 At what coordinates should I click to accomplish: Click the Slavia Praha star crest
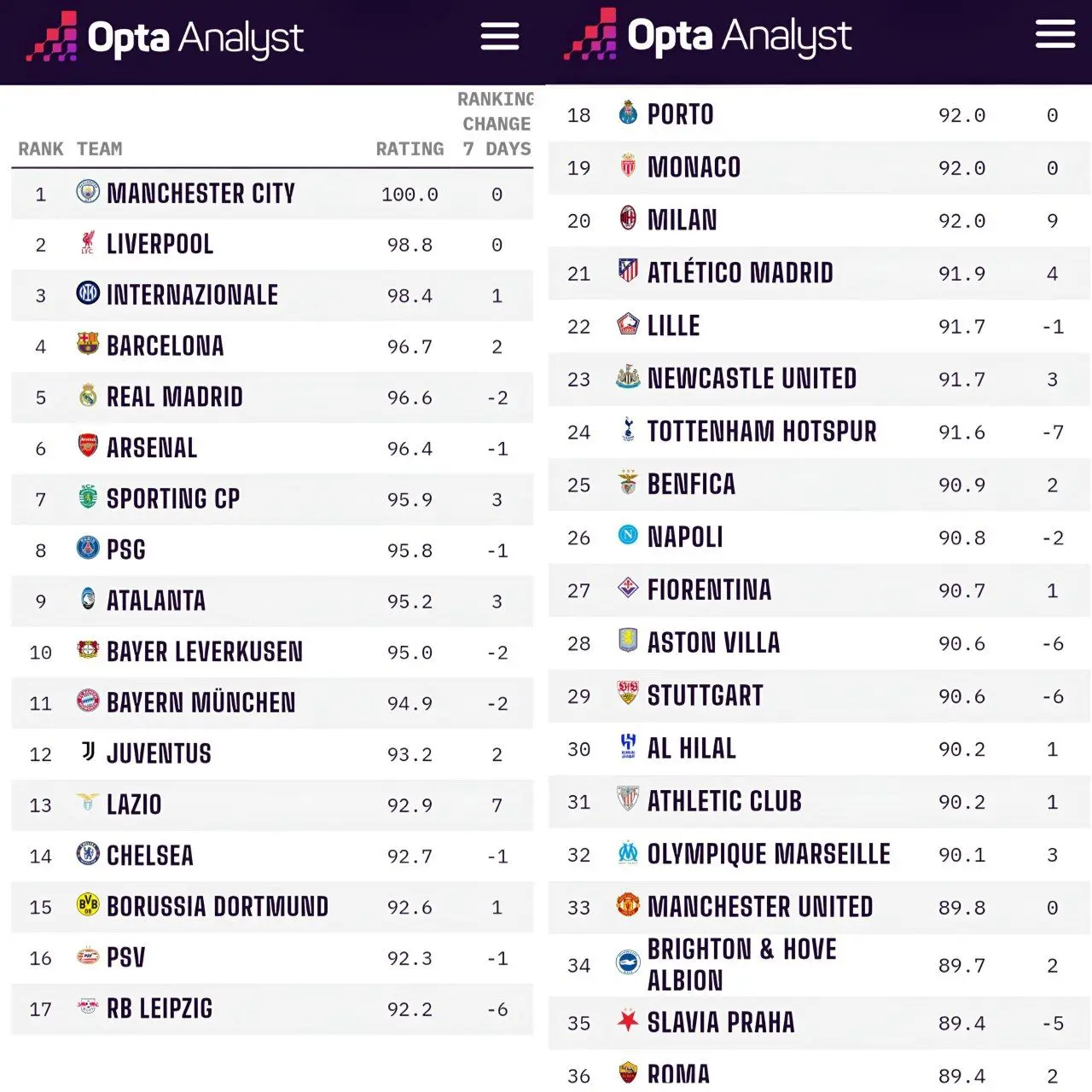click(x=628, y=1020)
